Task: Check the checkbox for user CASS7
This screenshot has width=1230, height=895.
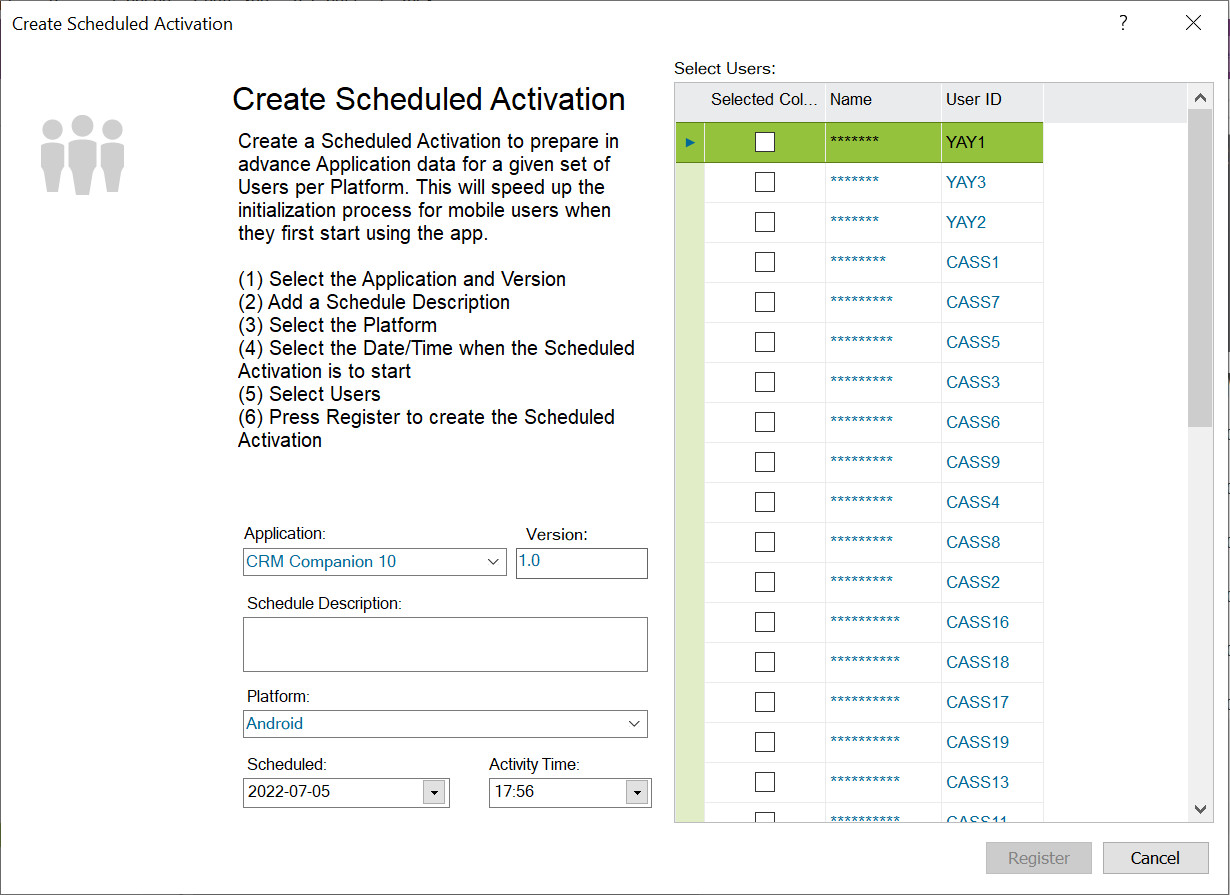Action: 765,301
